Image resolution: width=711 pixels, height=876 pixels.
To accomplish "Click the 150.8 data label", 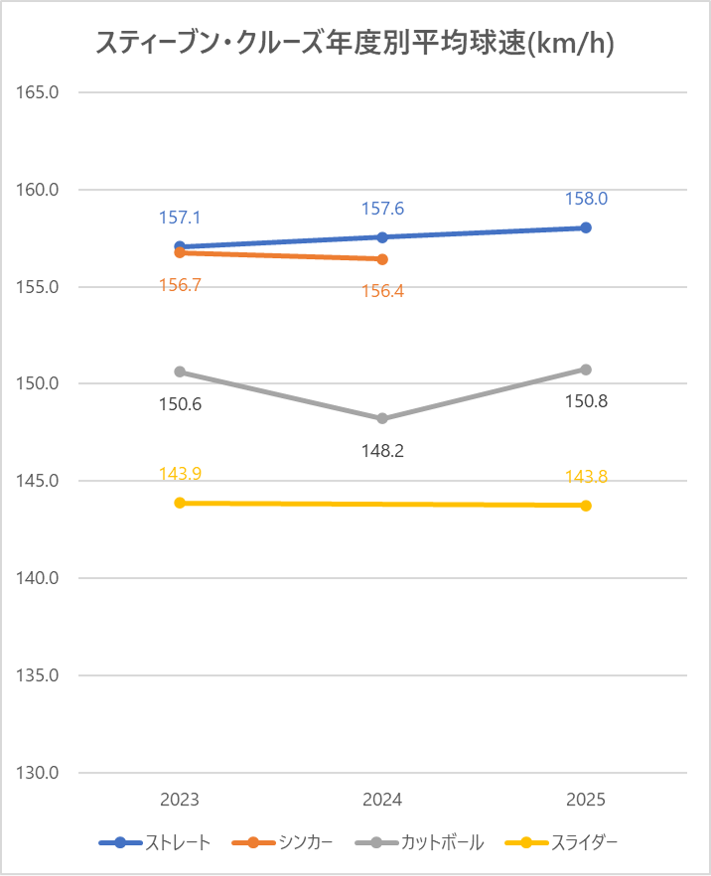I will click(586, 402).
